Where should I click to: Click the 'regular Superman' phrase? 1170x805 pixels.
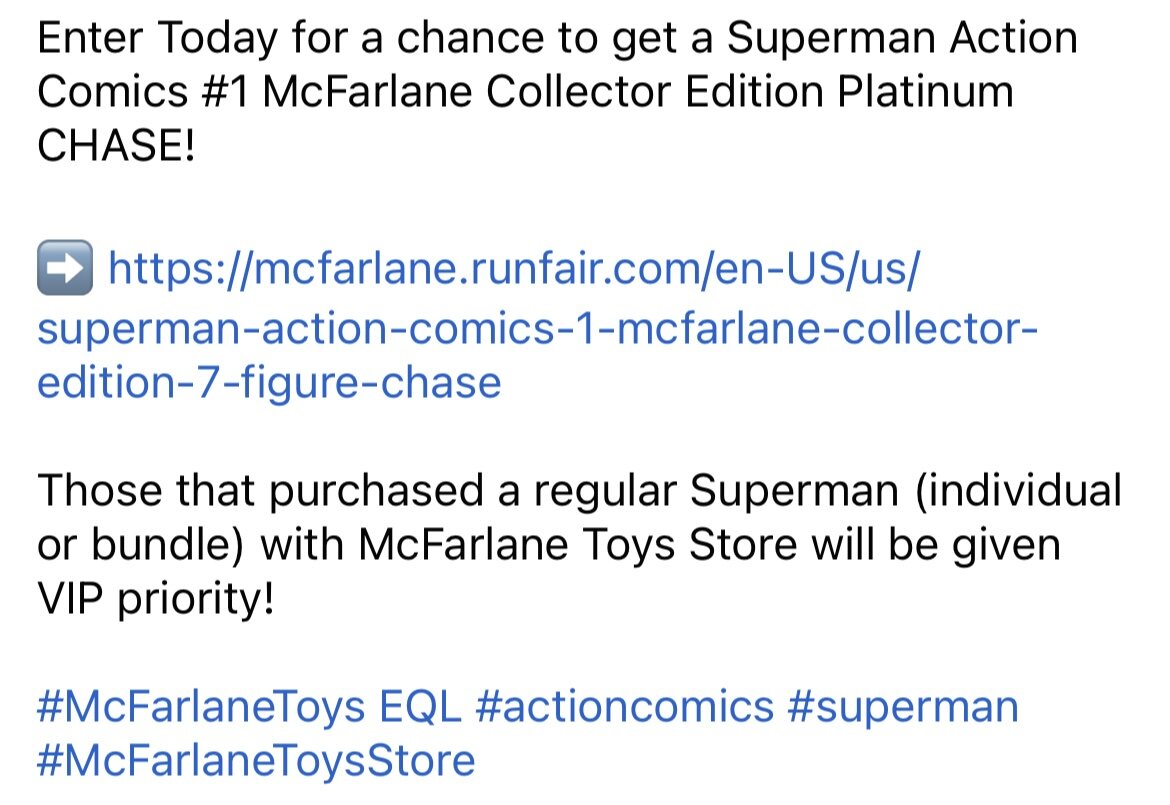pyautogui.click(x=716, y=492)
